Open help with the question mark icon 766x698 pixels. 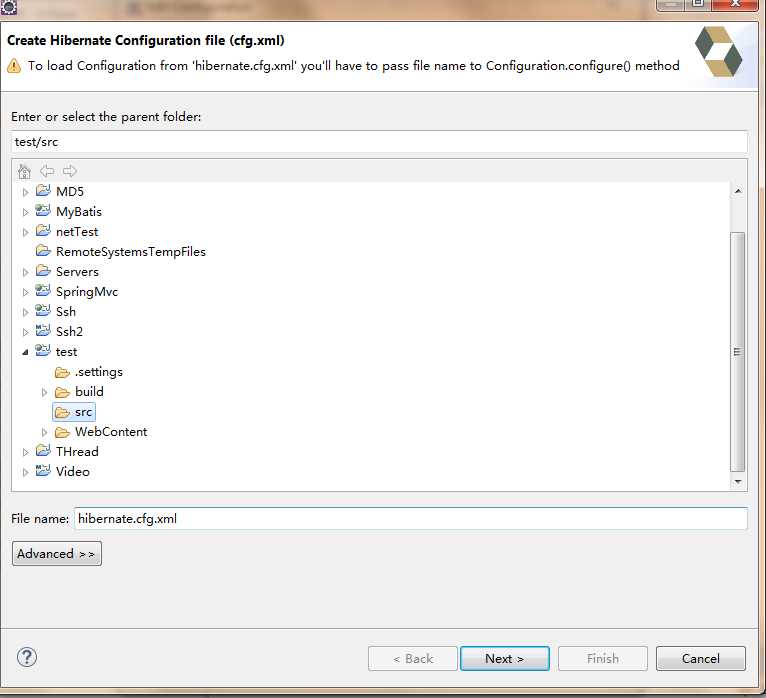click(x=27, y=657)
